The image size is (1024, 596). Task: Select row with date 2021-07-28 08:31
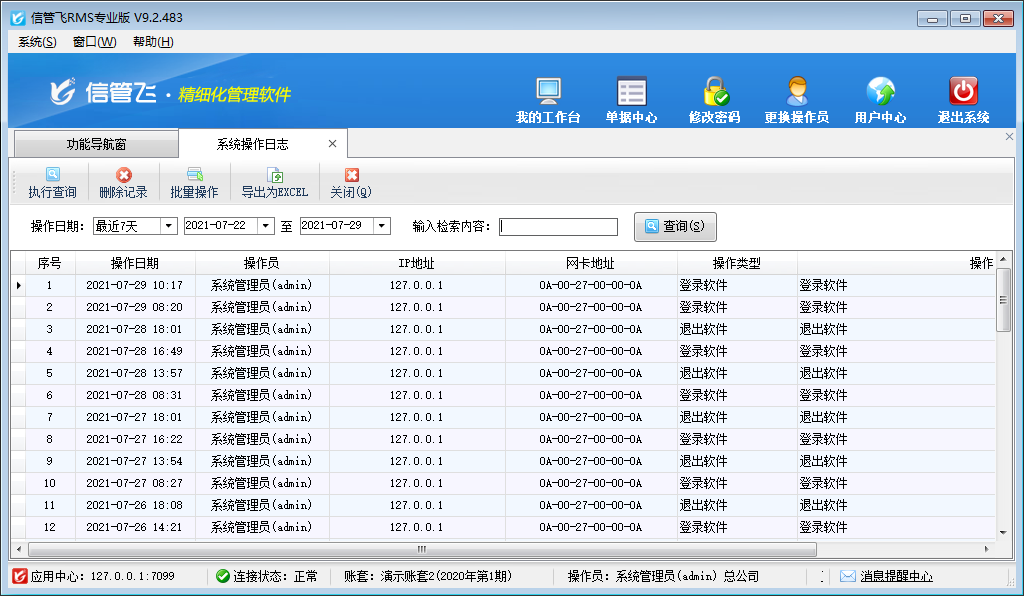tap(504, 395)
